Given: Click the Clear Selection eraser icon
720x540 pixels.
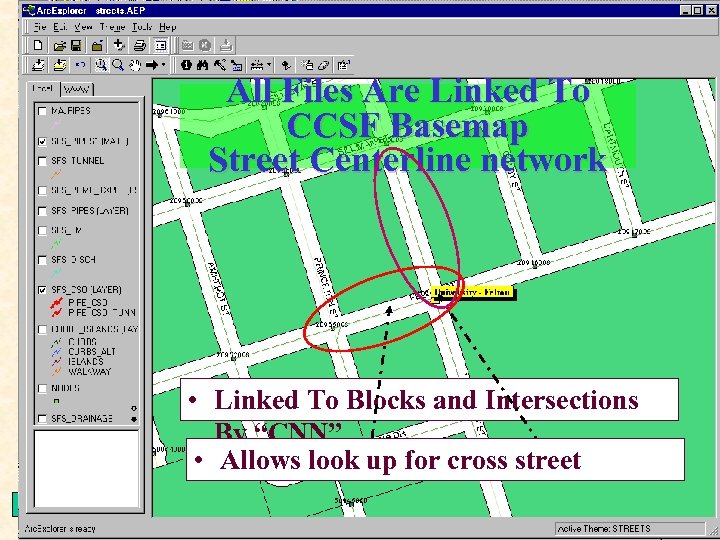Looking at the screenshot, I should tap(324, 65).
